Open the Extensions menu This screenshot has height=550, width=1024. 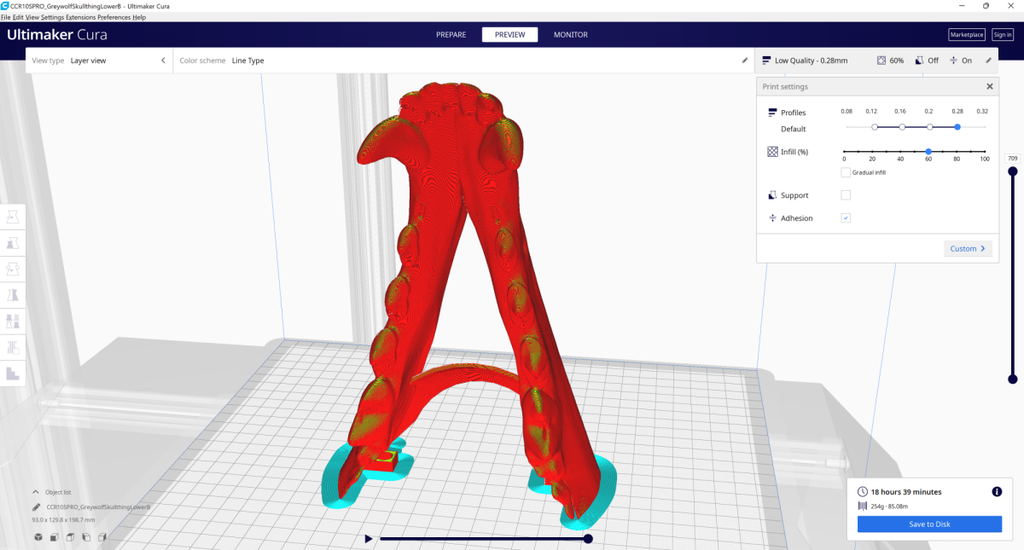(80, 17)
